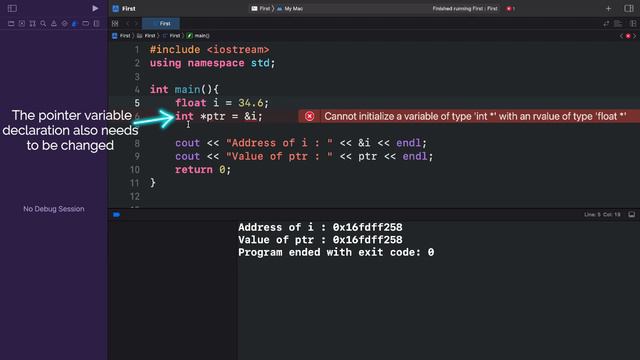Click line number 10 in gutter
This screenshot has height=360, width=640.
[135, 170]
